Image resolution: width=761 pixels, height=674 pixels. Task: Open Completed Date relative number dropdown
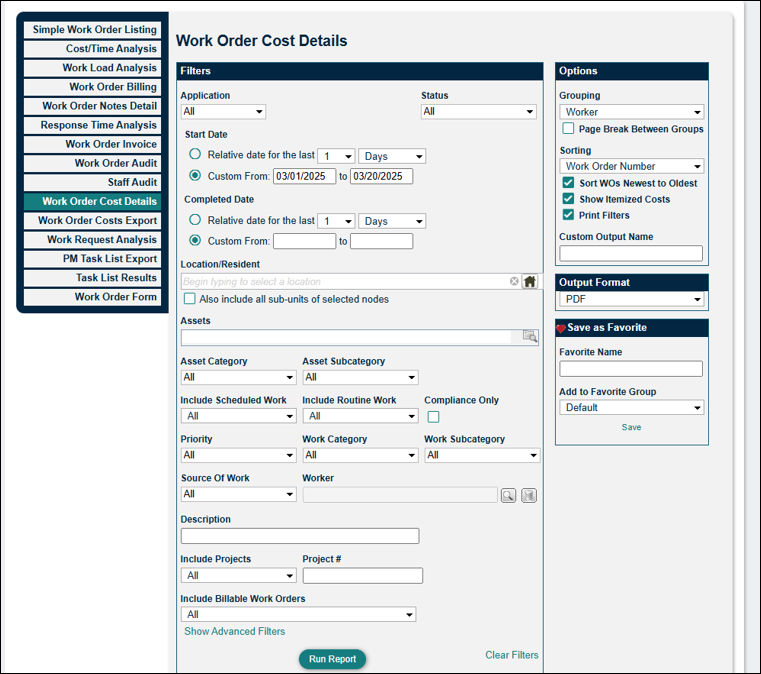(x=336, y=221)
